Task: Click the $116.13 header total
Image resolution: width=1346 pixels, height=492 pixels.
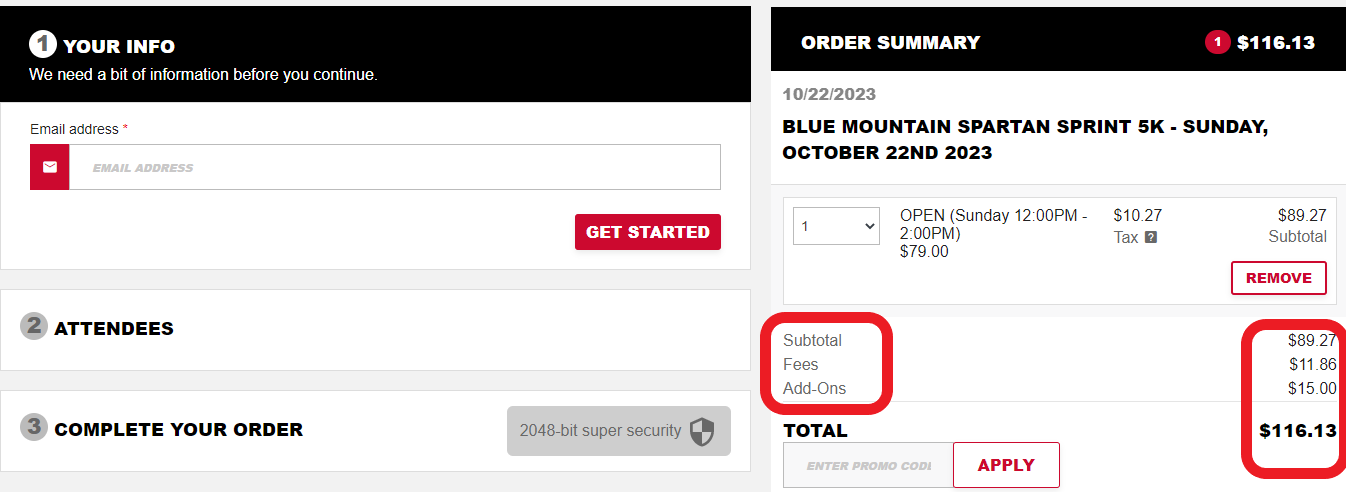Action: tap(1276, 43)
